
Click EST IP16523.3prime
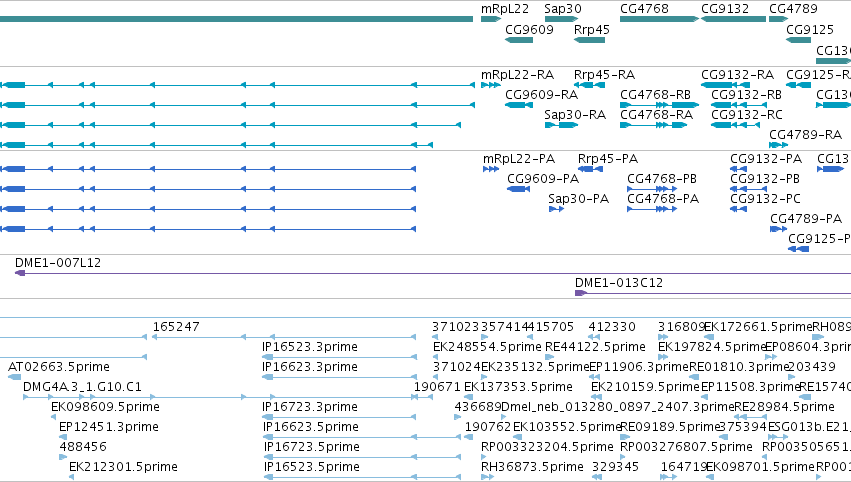point(310,347)
